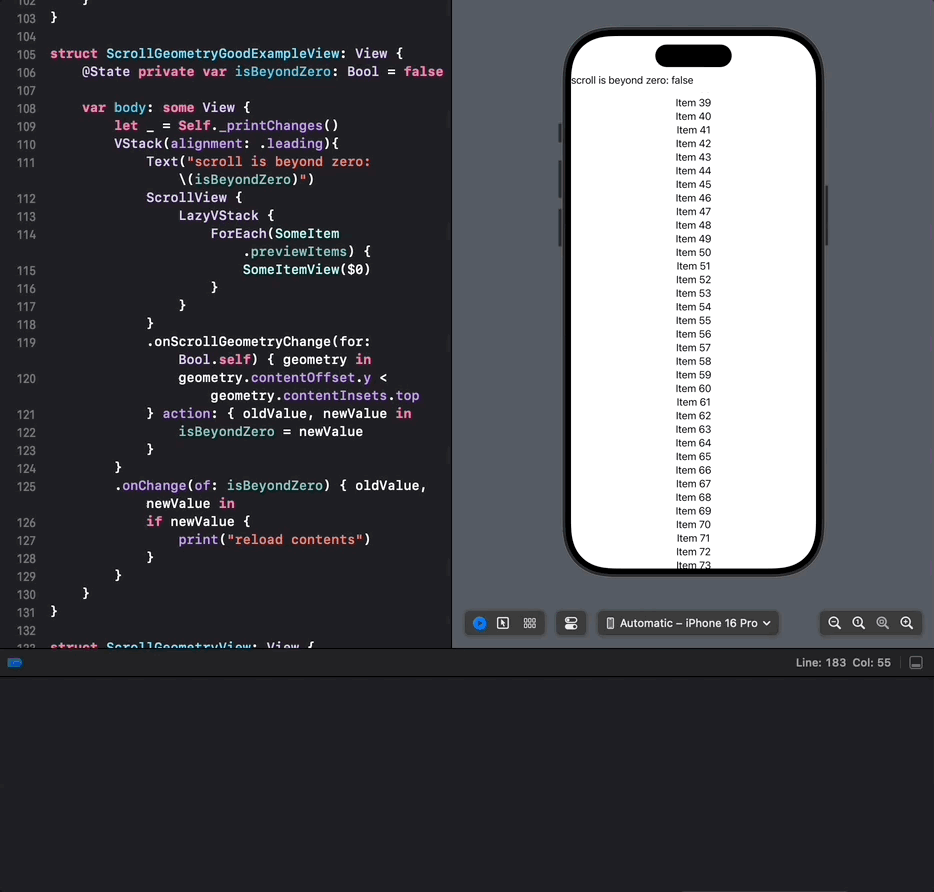Tap Item 64 in the iPhone preview
Screen dimensions: 934x892
tap(693, 443)
